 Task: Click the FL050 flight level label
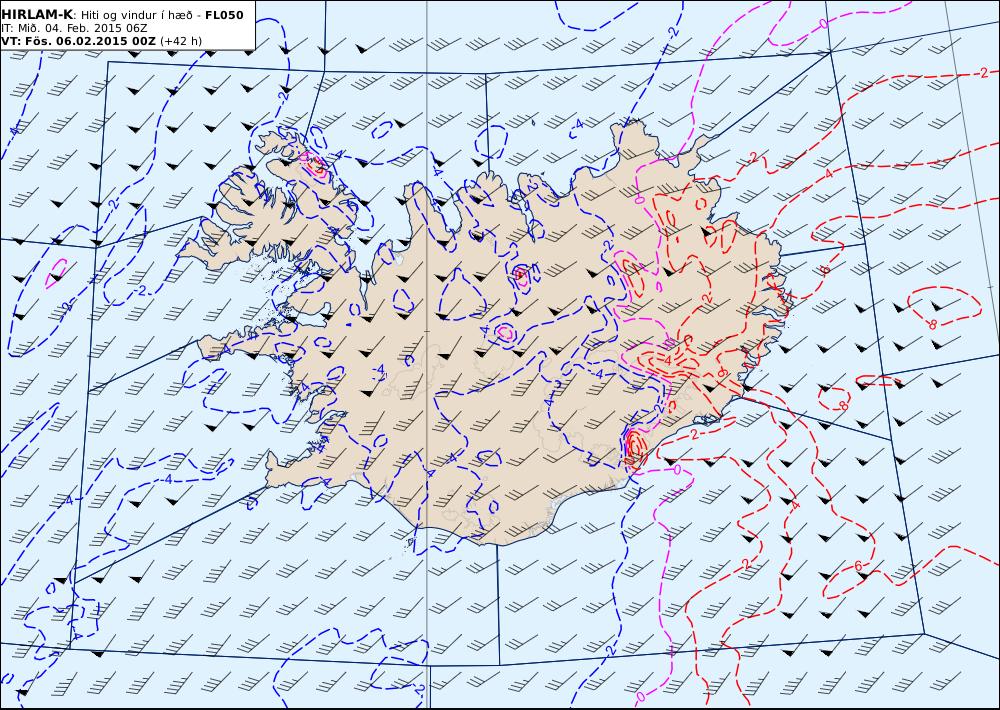click(x=224, y=15)
